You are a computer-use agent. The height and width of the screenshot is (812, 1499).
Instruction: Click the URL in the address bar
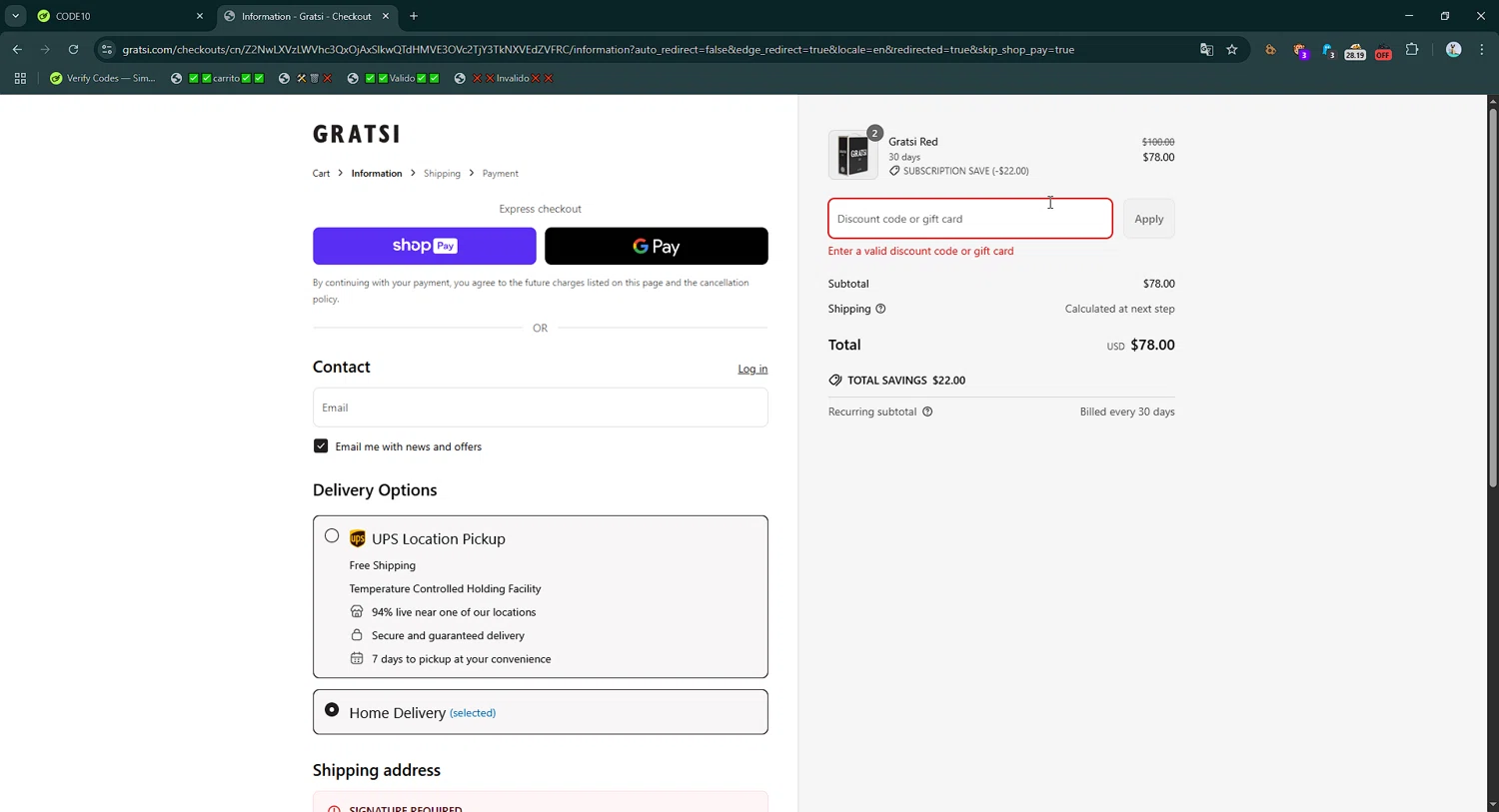click(598, 49)
